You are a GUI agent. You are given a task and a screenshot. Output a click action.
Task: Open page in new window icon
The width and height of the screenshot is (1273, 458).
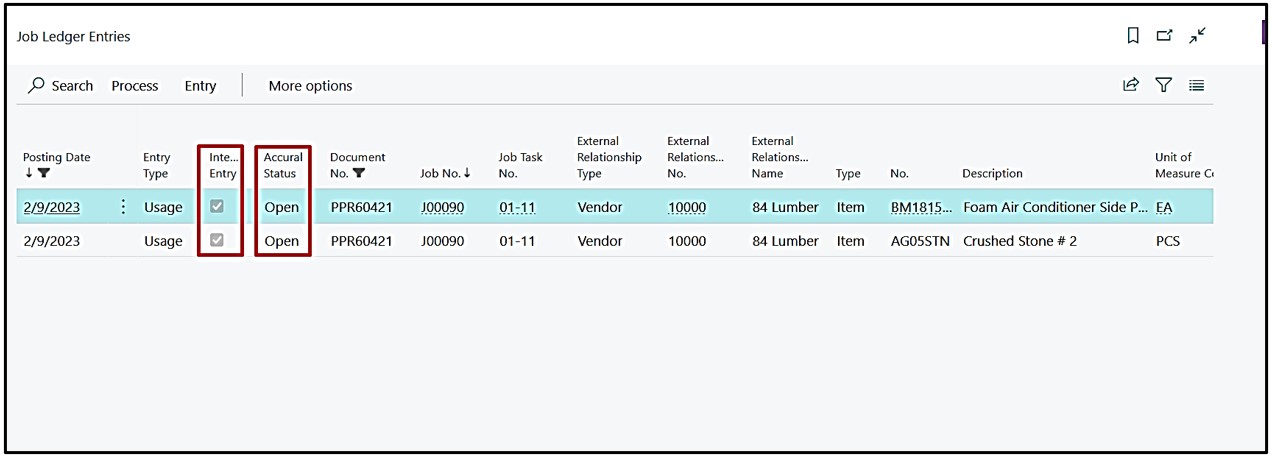[x=1164, y=36]
